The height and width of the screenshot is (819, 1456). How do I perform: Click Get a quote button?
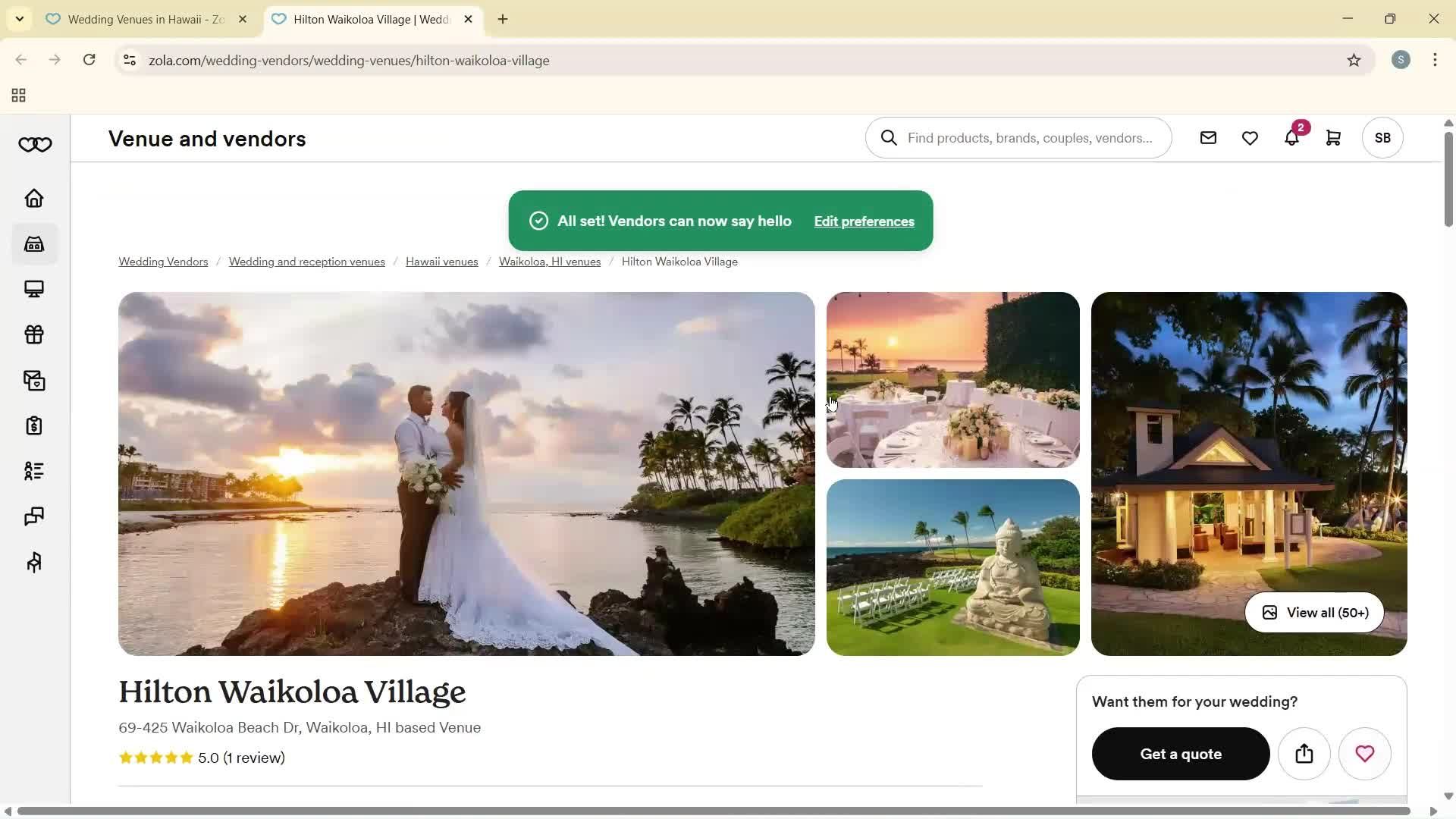pyautogui.click(x=1180, y=753)
